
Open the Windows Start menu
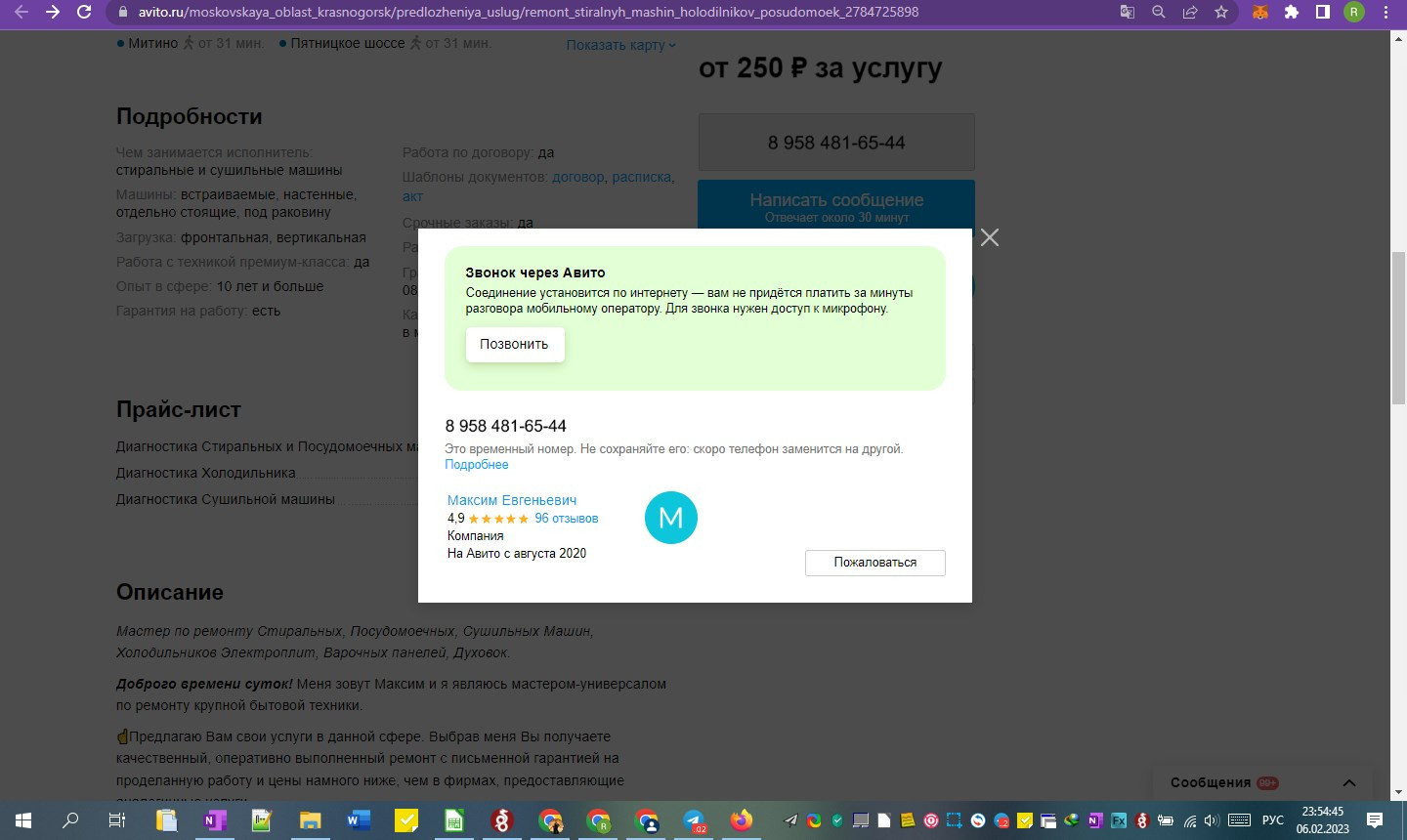(x=22, y=820)
